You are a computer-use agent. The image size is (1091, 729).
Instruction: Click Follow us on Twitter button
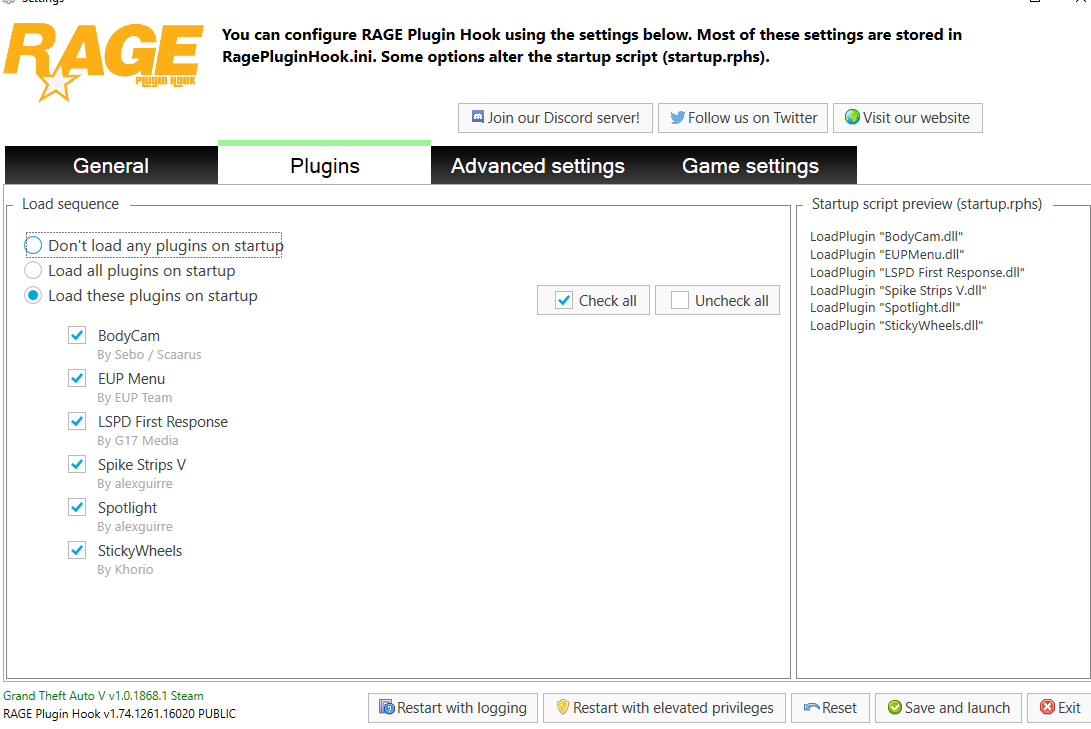(743, 118)
